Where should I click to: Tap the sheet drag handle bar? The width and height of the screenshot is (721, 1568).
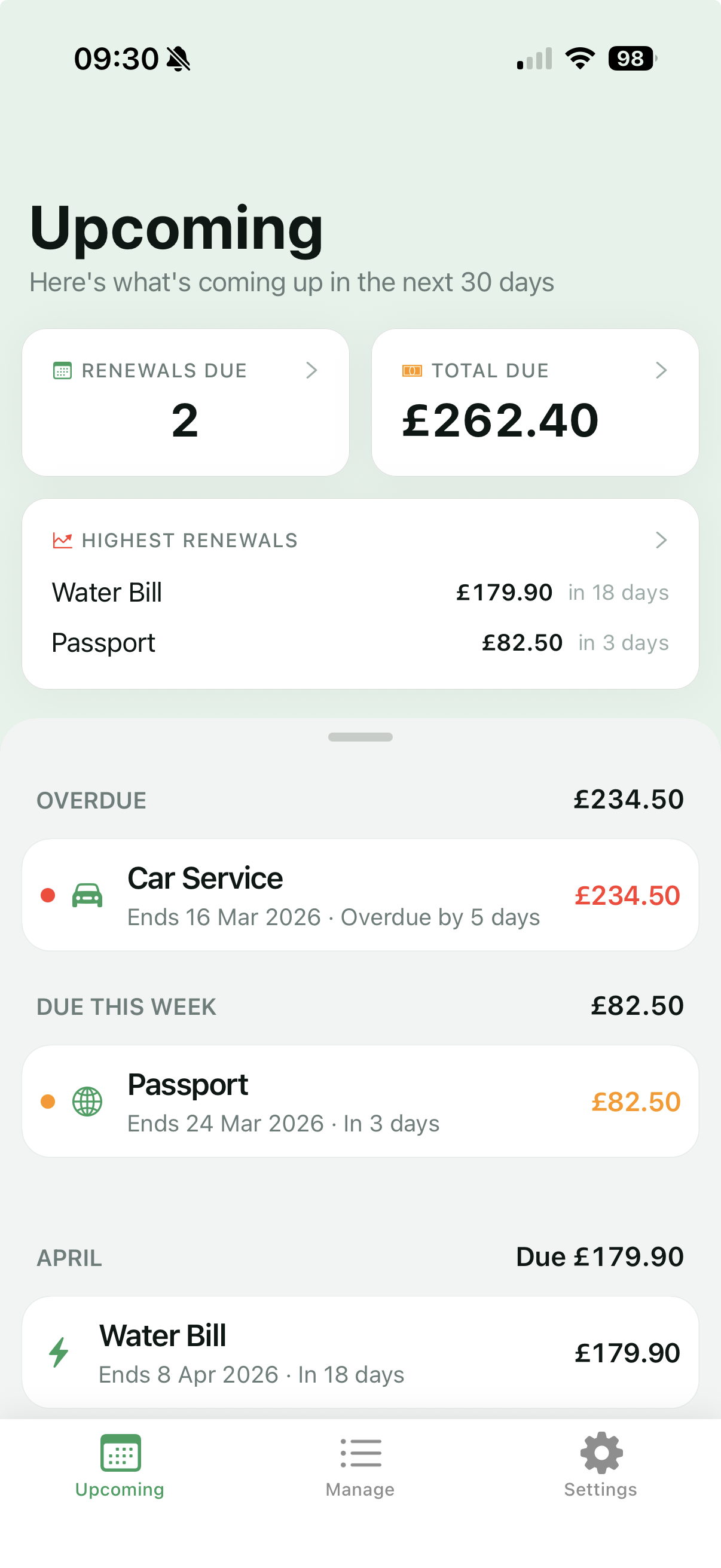click(x=360, y=737)
